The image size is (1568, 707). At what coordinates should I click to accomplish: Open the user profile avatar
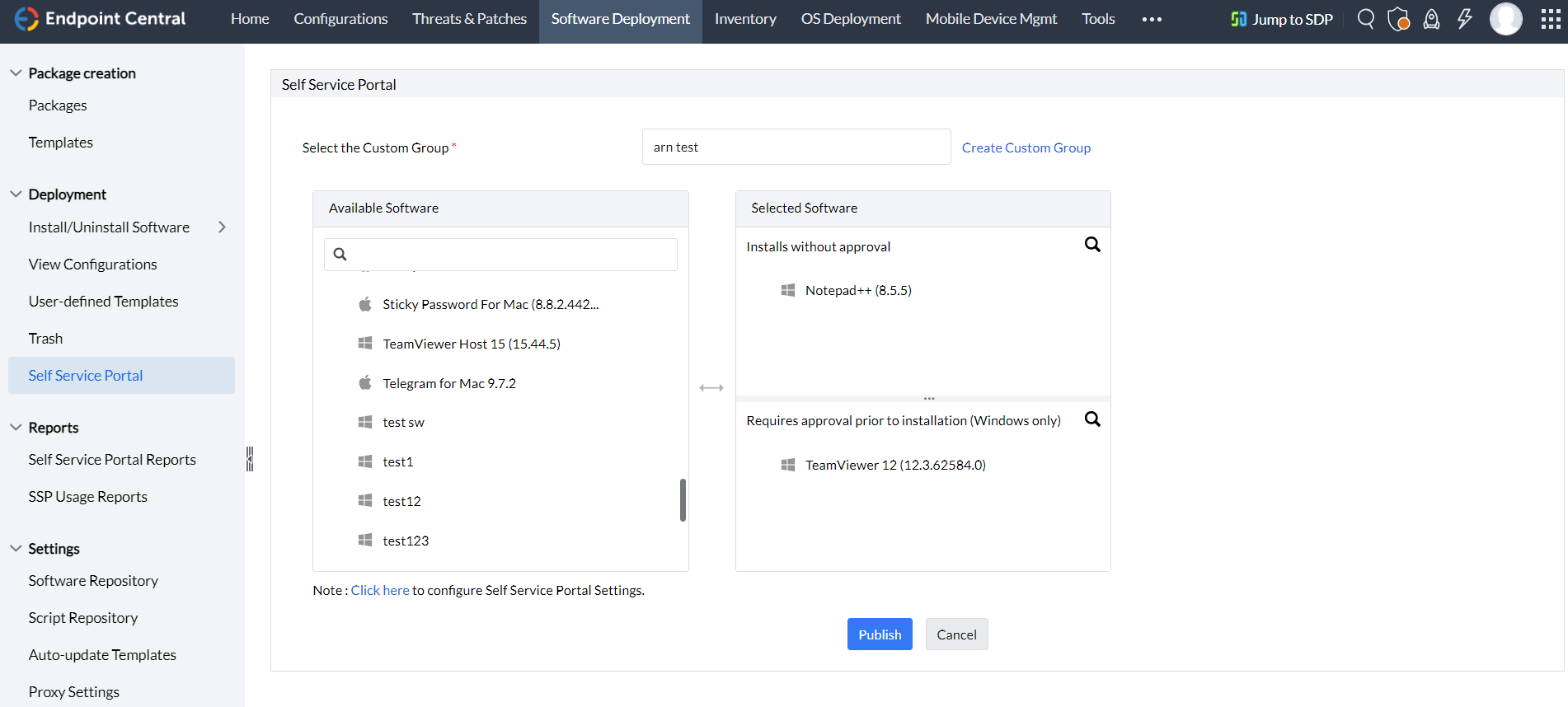coord(1506,19)
